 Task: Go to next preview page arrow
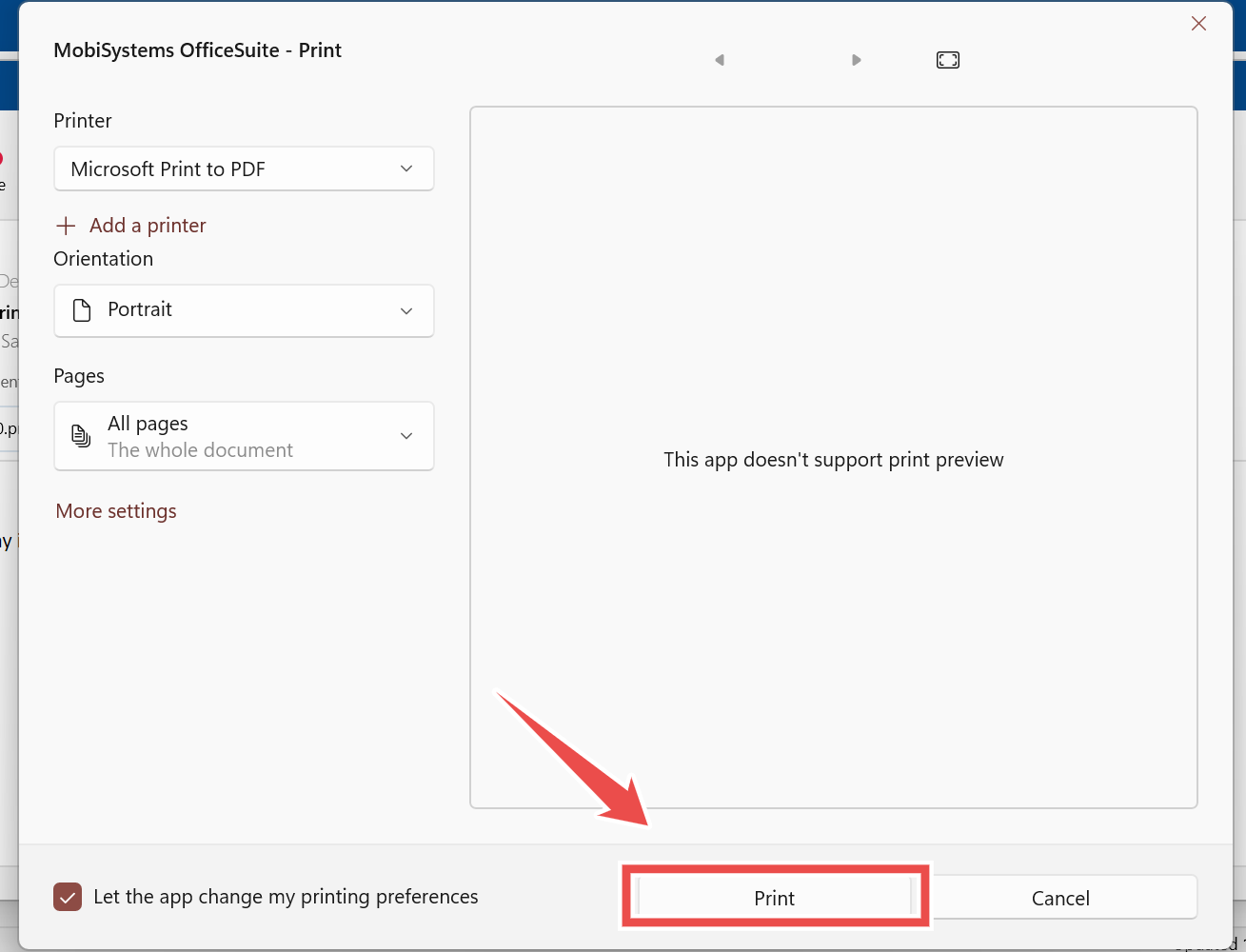point(857,60)
